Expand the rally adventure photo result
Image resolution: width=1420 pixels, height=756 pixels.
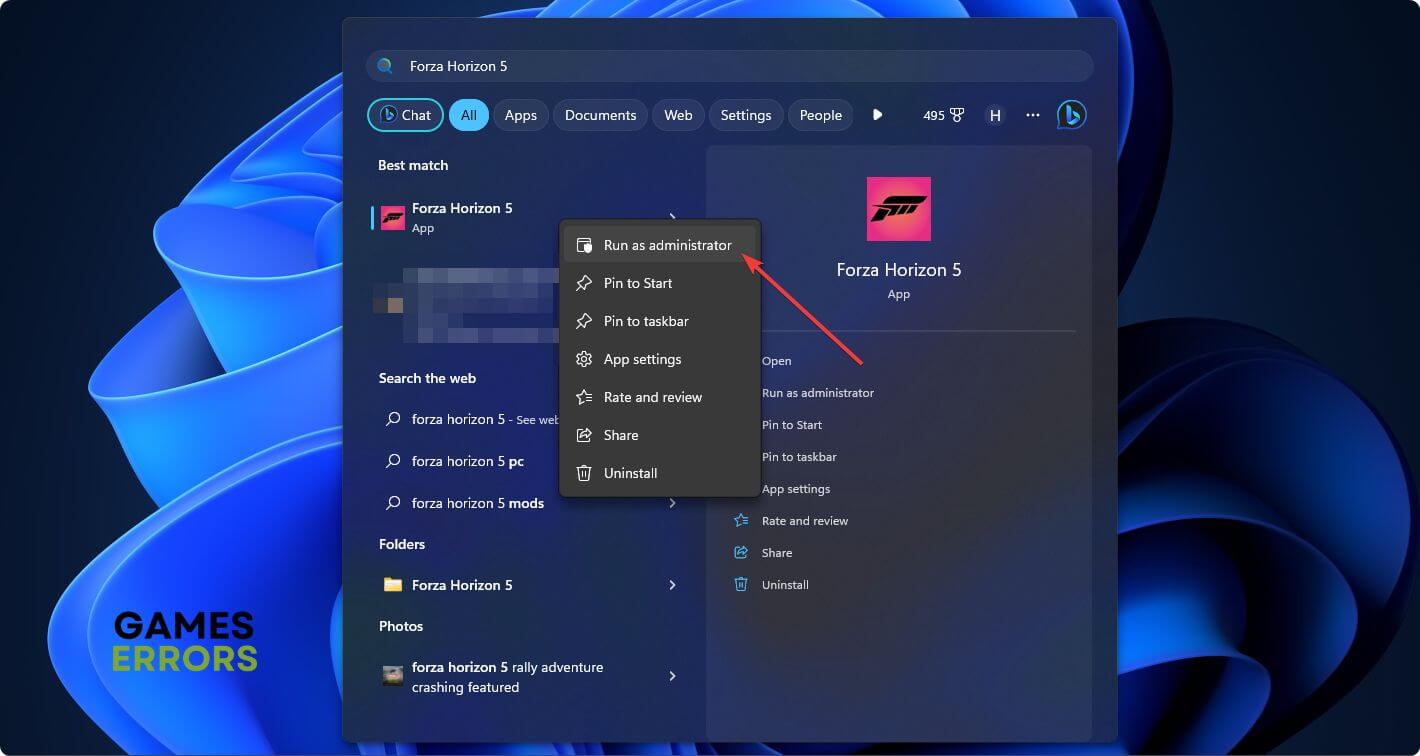672,677
